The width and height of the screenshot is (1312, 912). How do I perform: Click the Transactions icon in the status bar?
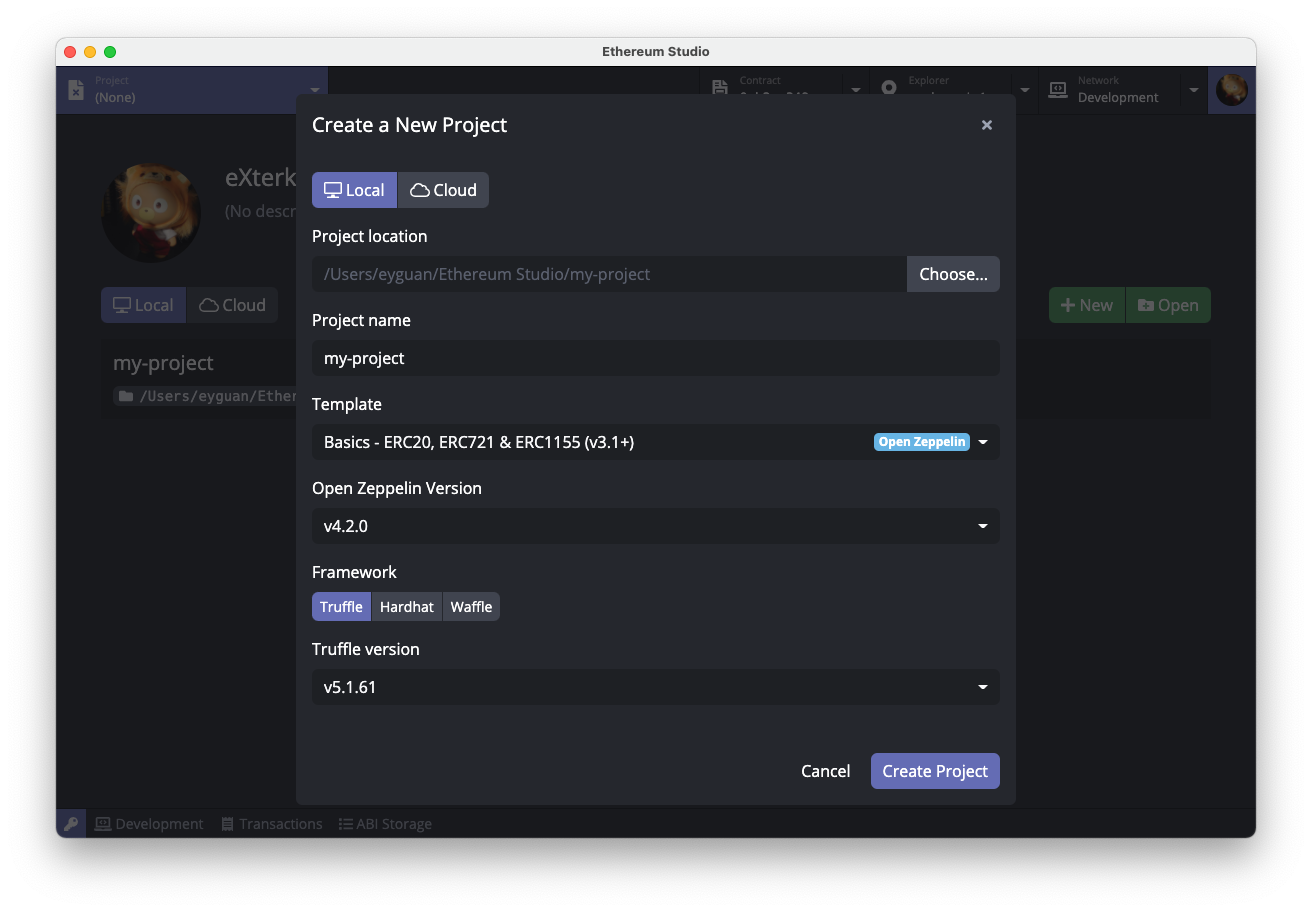click(x=227, y=824)
